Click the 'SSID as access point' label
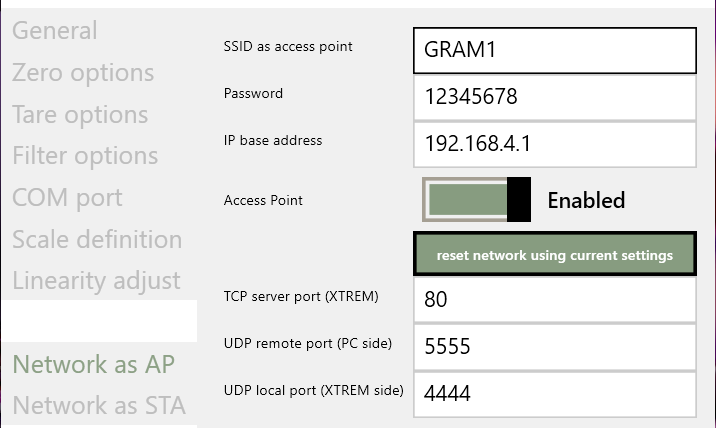The height and width of the screenshot is (428, 716). [288, 47]
